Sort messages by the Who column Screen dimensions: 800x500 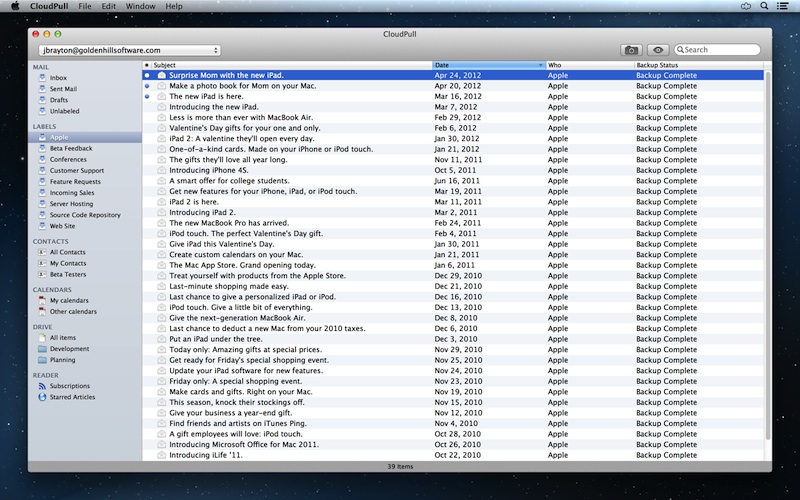(588, 65)
